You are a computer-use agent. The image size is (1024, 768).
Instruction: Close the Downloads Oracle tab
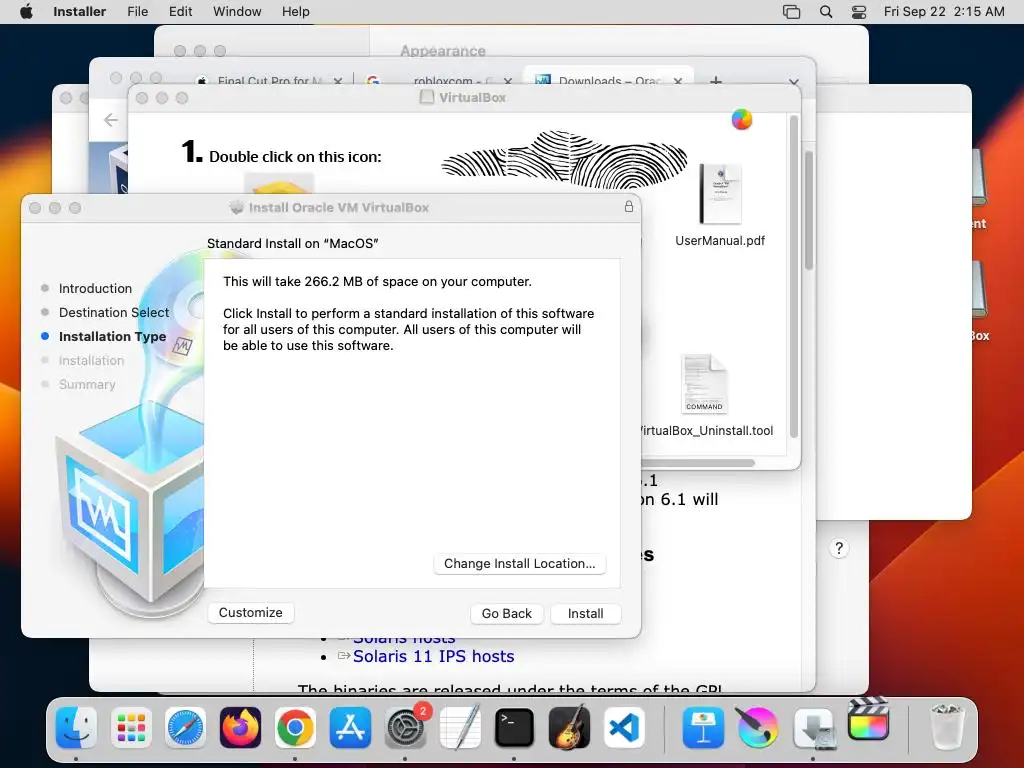coord(678,82)
